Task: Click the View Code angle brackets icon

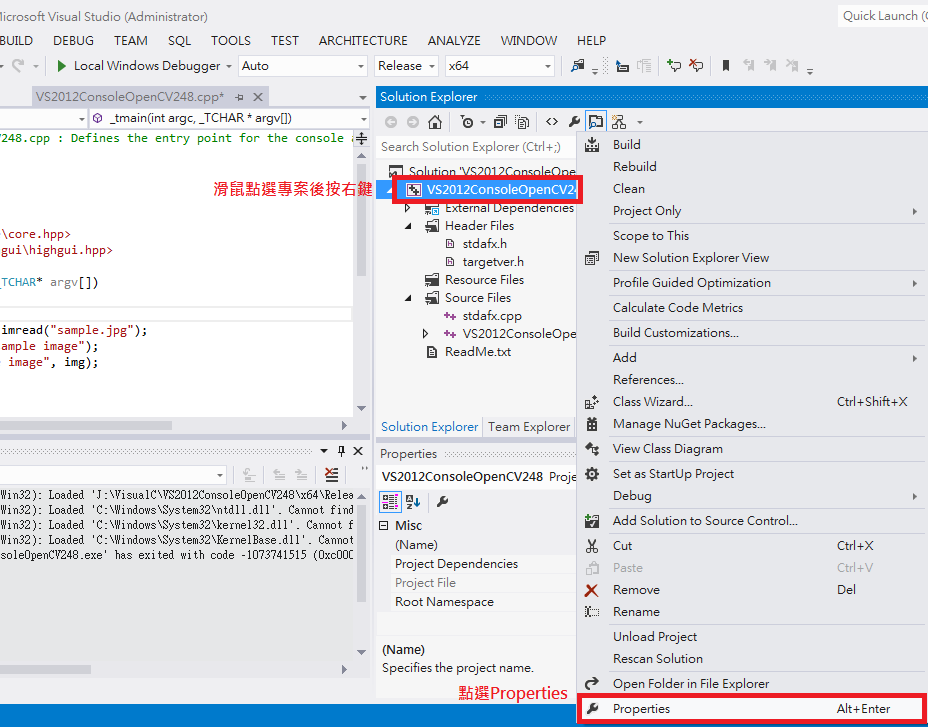Action: coord(552,122)
